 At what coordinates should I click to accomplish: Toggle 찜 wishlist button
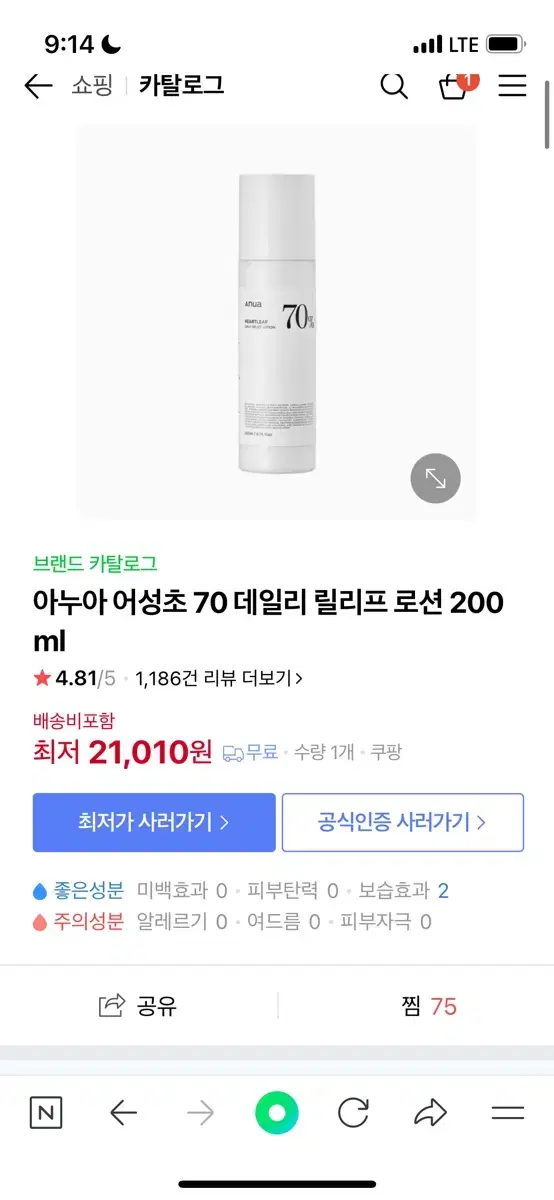point(429,1006)
